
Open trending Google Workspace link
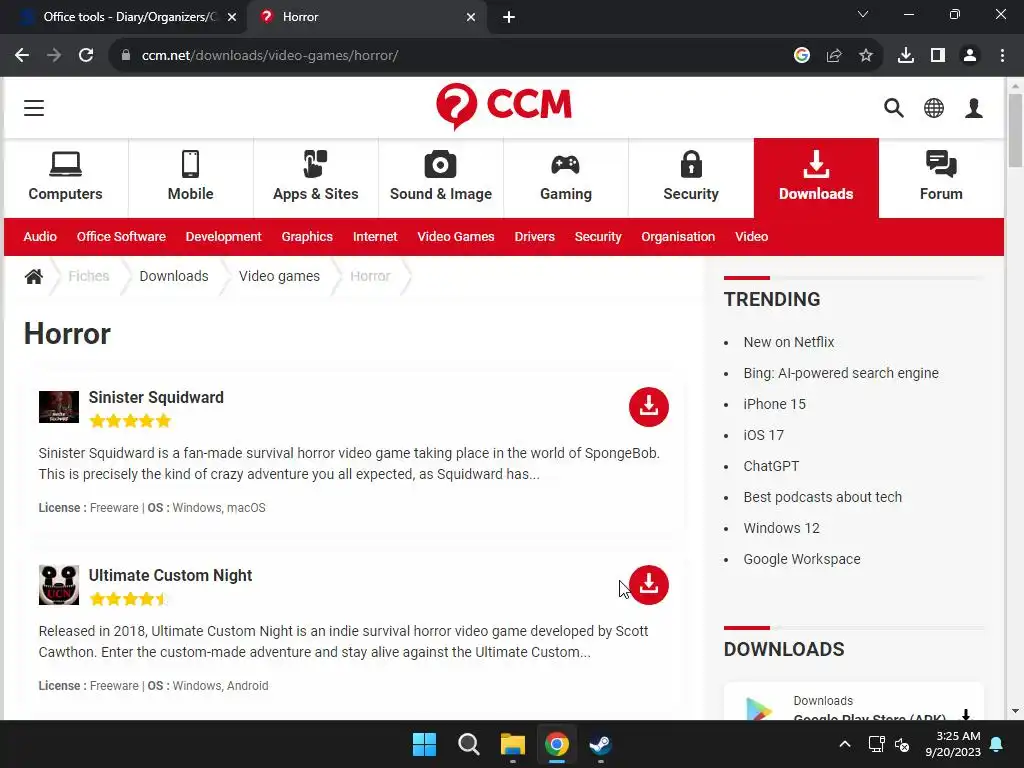tap(802, 559)
